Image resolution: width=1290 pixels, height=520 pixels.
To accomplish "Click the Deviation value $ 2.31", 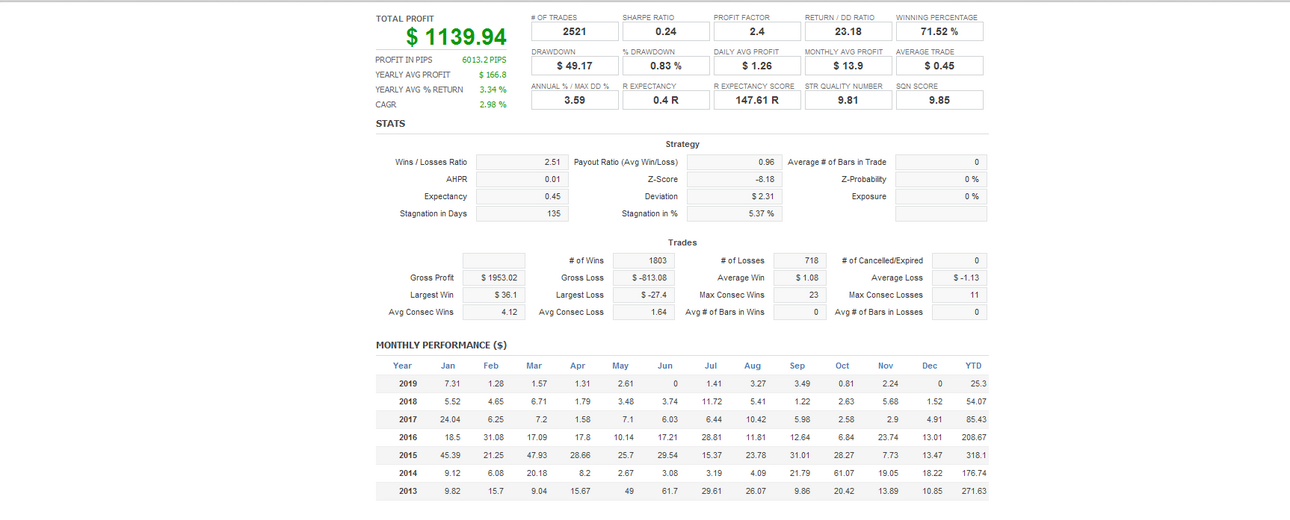I will click(x=733, y=196).
